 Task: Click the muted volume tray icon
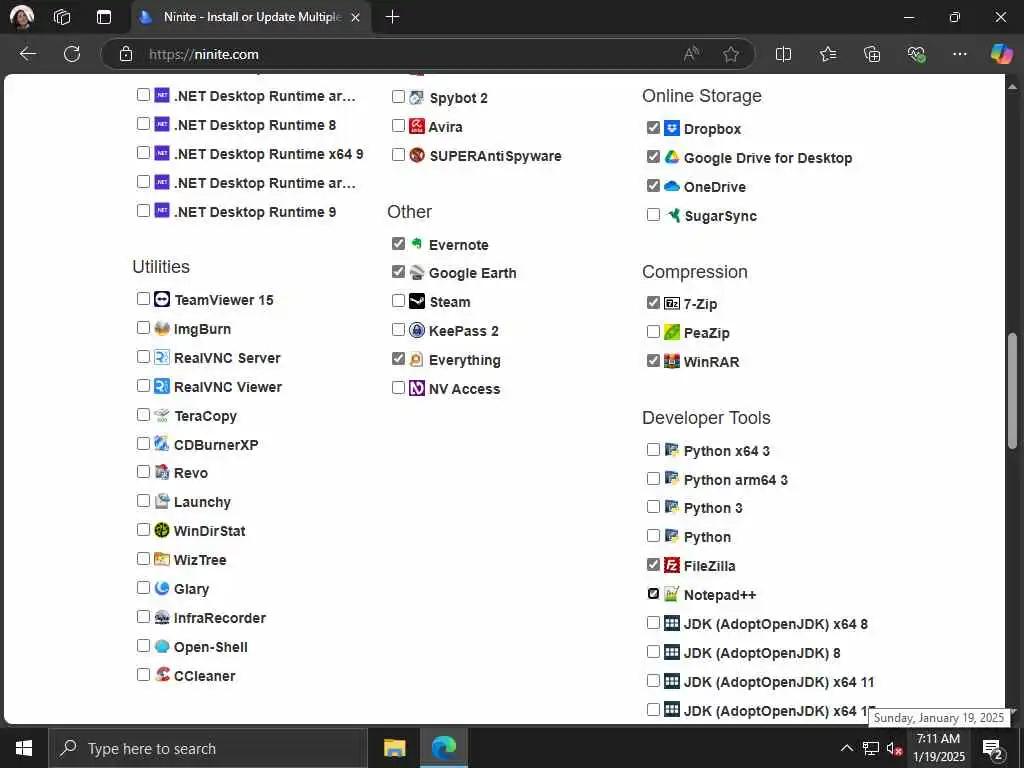[894, 748]
